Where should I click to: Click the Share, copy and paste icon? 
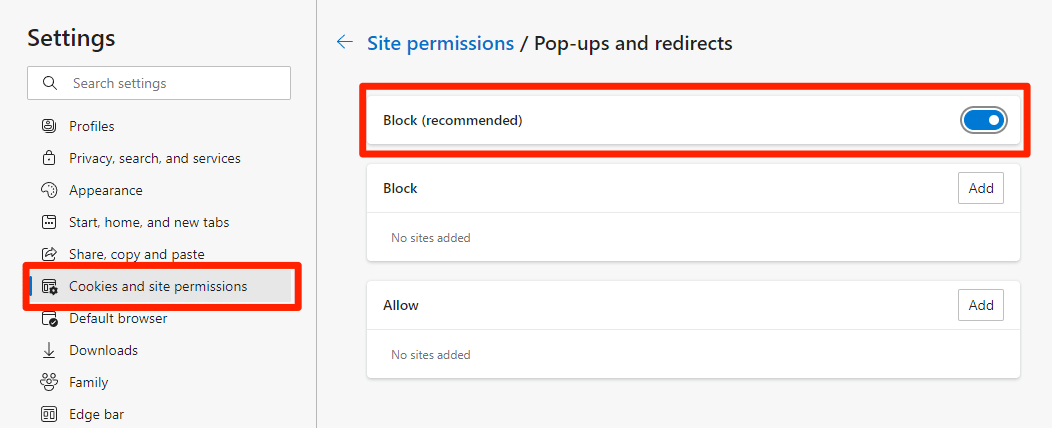point(49,254)
